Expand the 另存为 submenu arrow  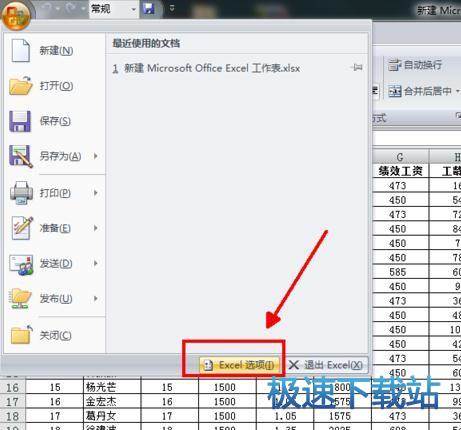[96, 156]
